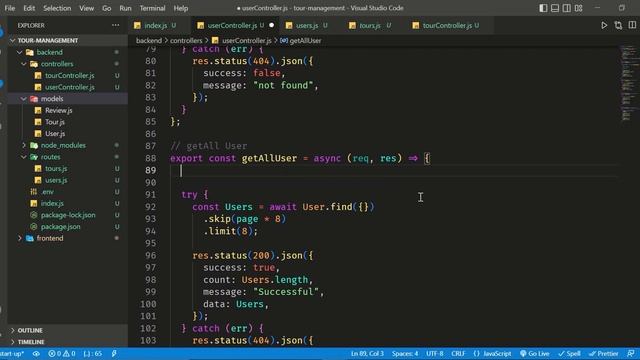640x360 pixels.
Task: Open Tour.js model file
Action: point(55,122)
